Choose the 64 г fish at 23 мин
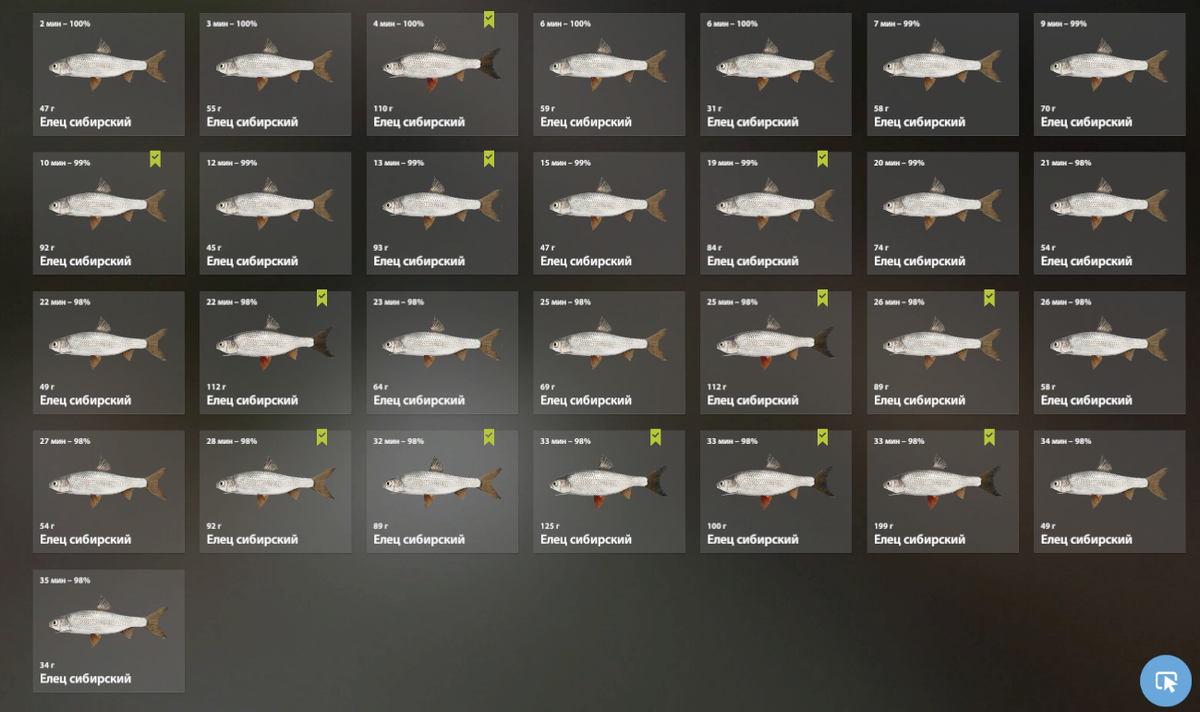The height and width of the screenshot is (712, 1200). pyautogui.click(x=442, y=352)
